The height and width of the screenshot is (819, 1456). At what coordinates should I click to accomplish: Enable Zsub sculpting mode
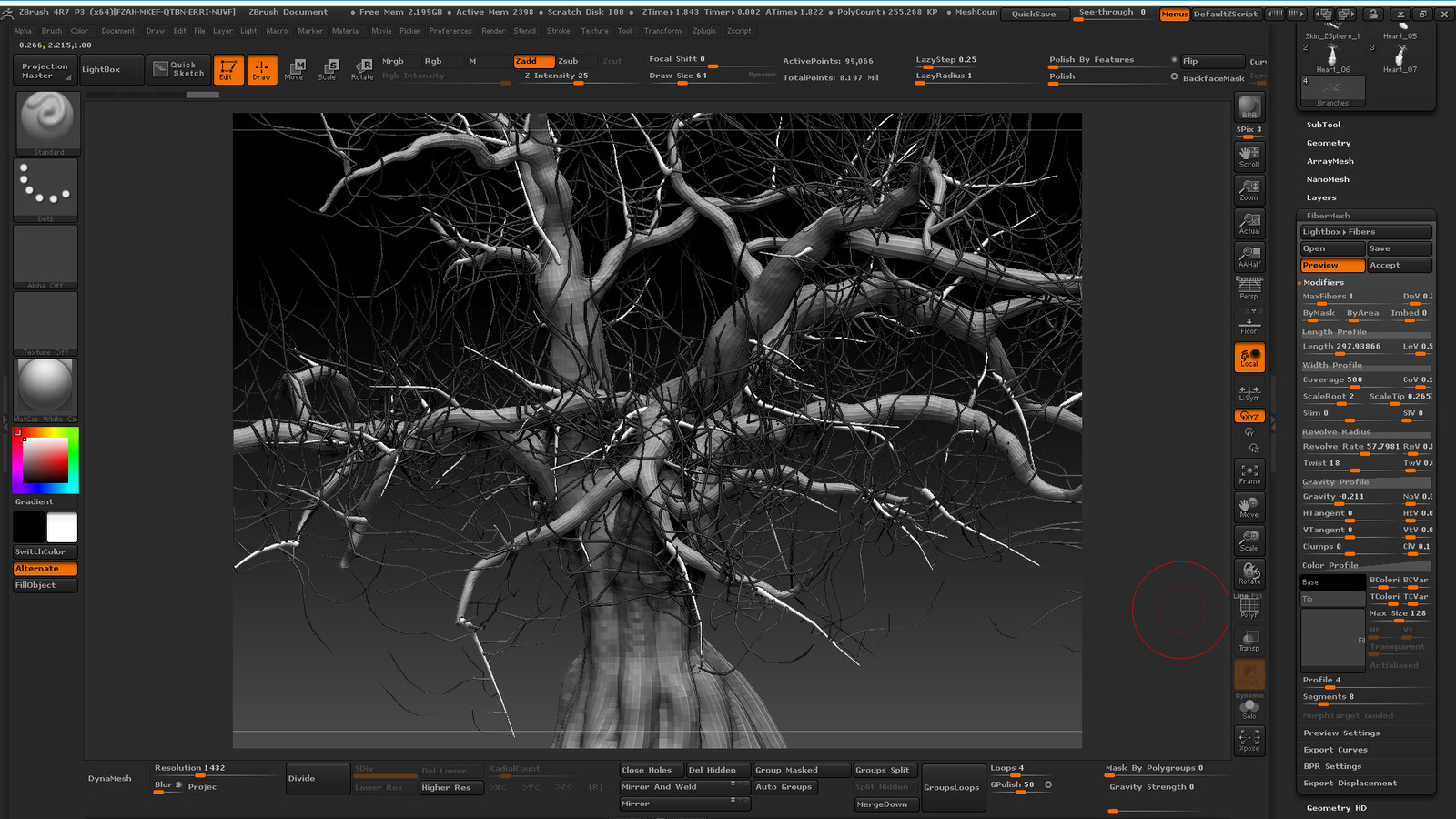point(568,61)
